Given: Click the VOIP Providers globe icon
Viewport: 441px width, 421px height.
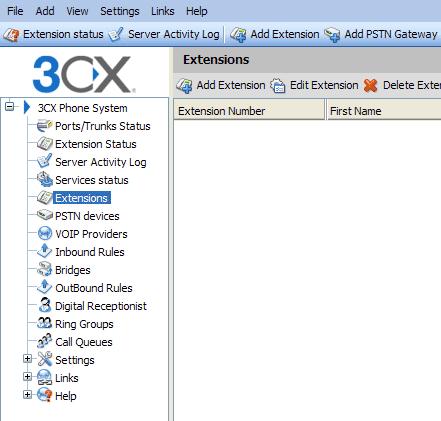Looking at the screenshot, I should [x=44, y=233].
